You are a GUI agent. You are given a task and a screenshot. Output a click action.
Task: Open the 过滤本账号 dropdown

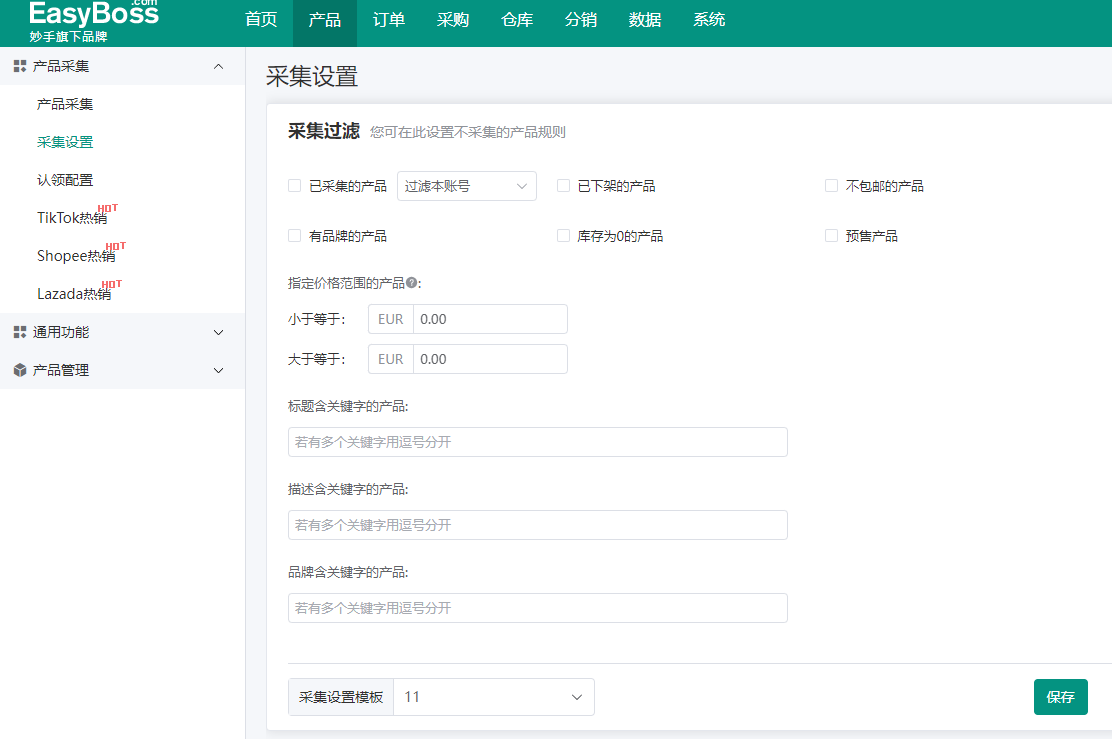click(x=467, y=186)
